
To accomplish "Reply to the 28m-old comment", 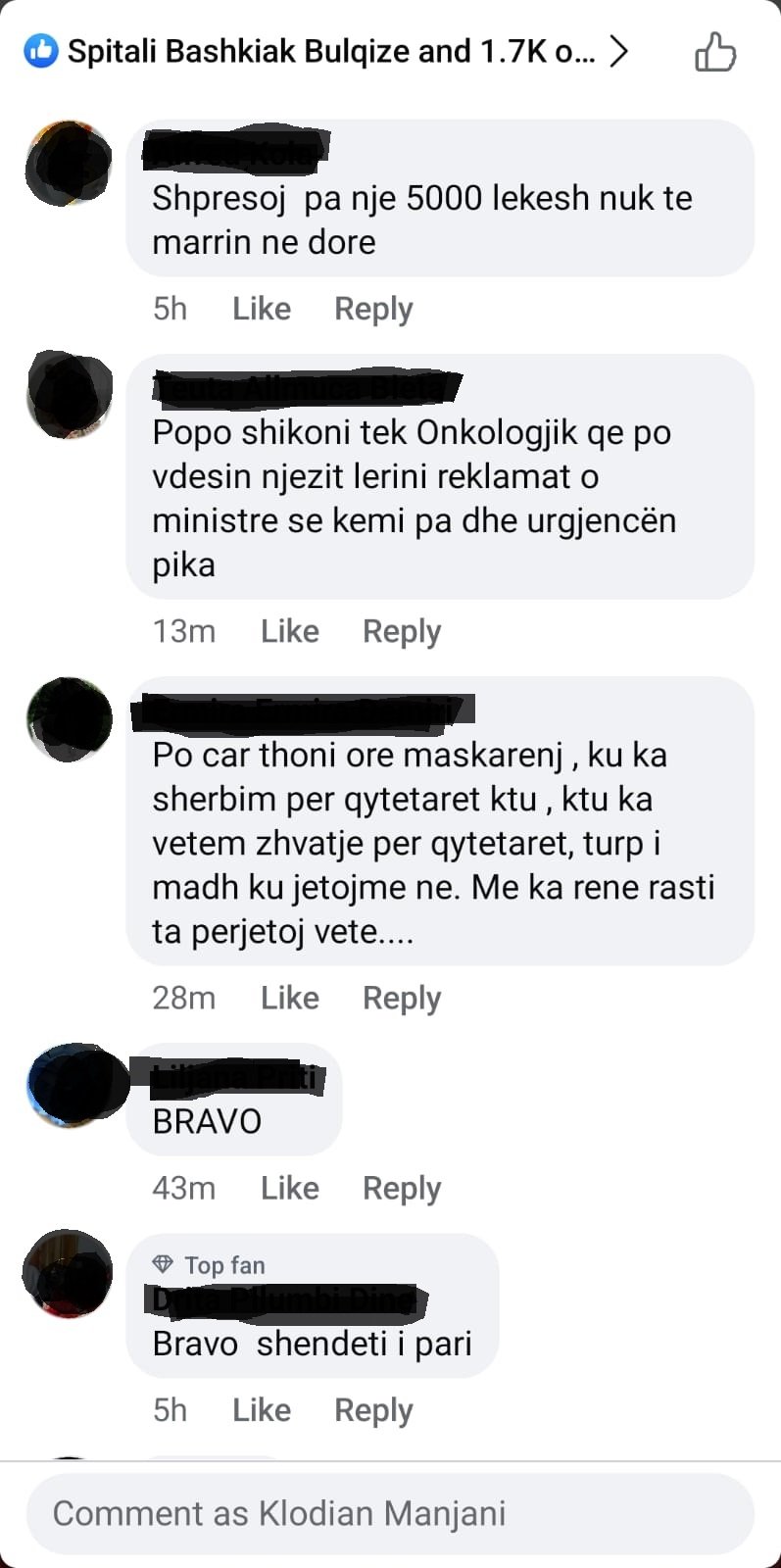I will point(402,998).
